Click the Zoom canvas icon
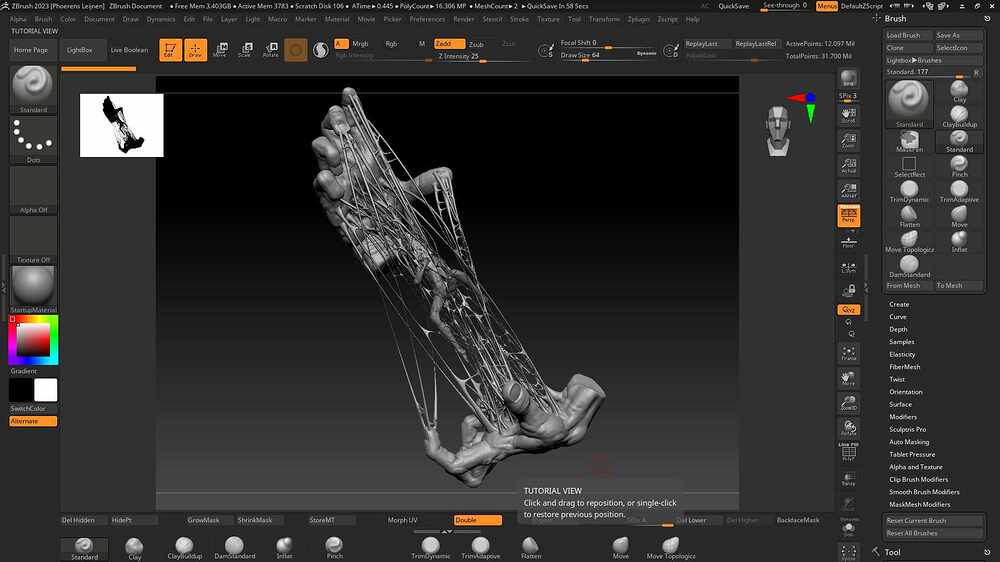 pos(848,140)
